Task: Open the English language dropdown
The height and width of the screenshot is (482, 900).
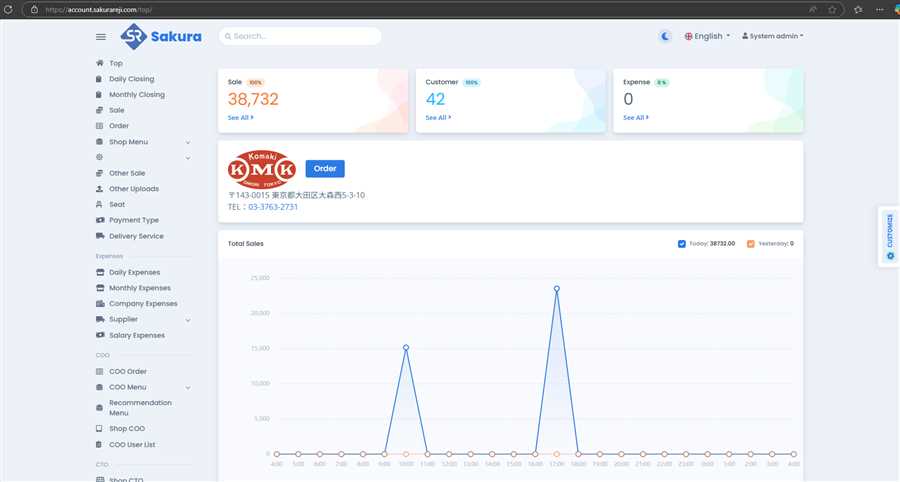Action: click(707, 36)
